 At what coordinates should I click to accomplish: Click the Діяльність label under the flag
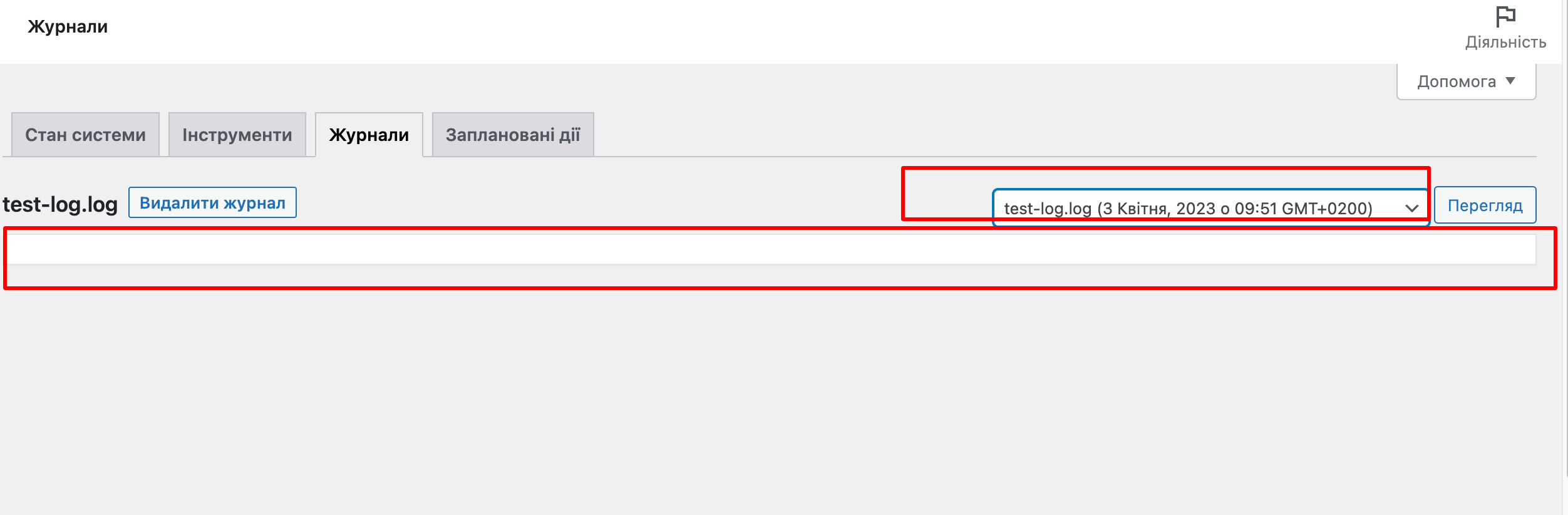(x=1505, y=42)
